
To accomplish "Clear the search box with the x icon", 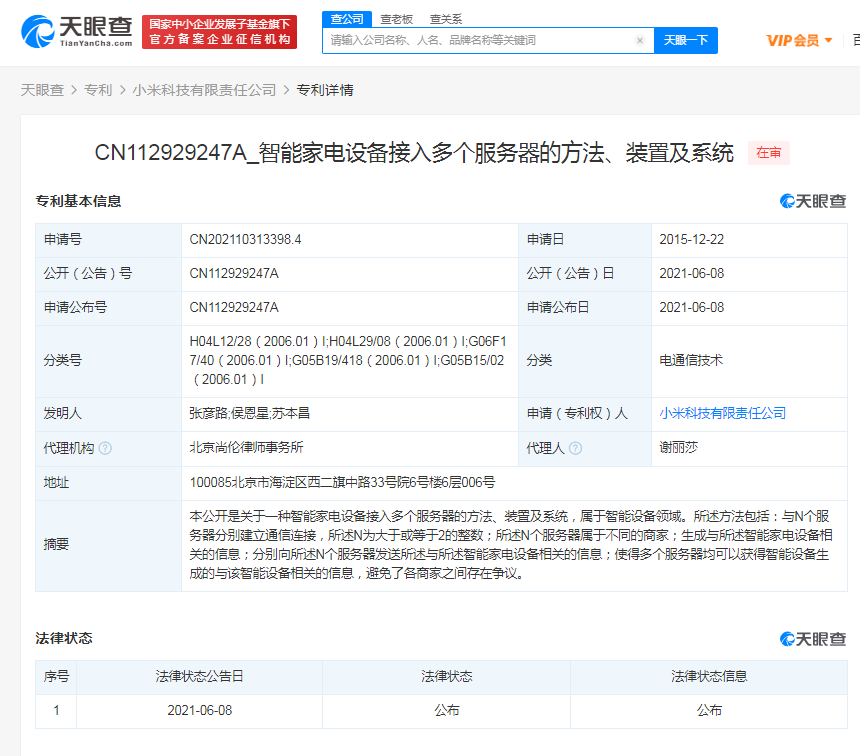I will (640, 40).
